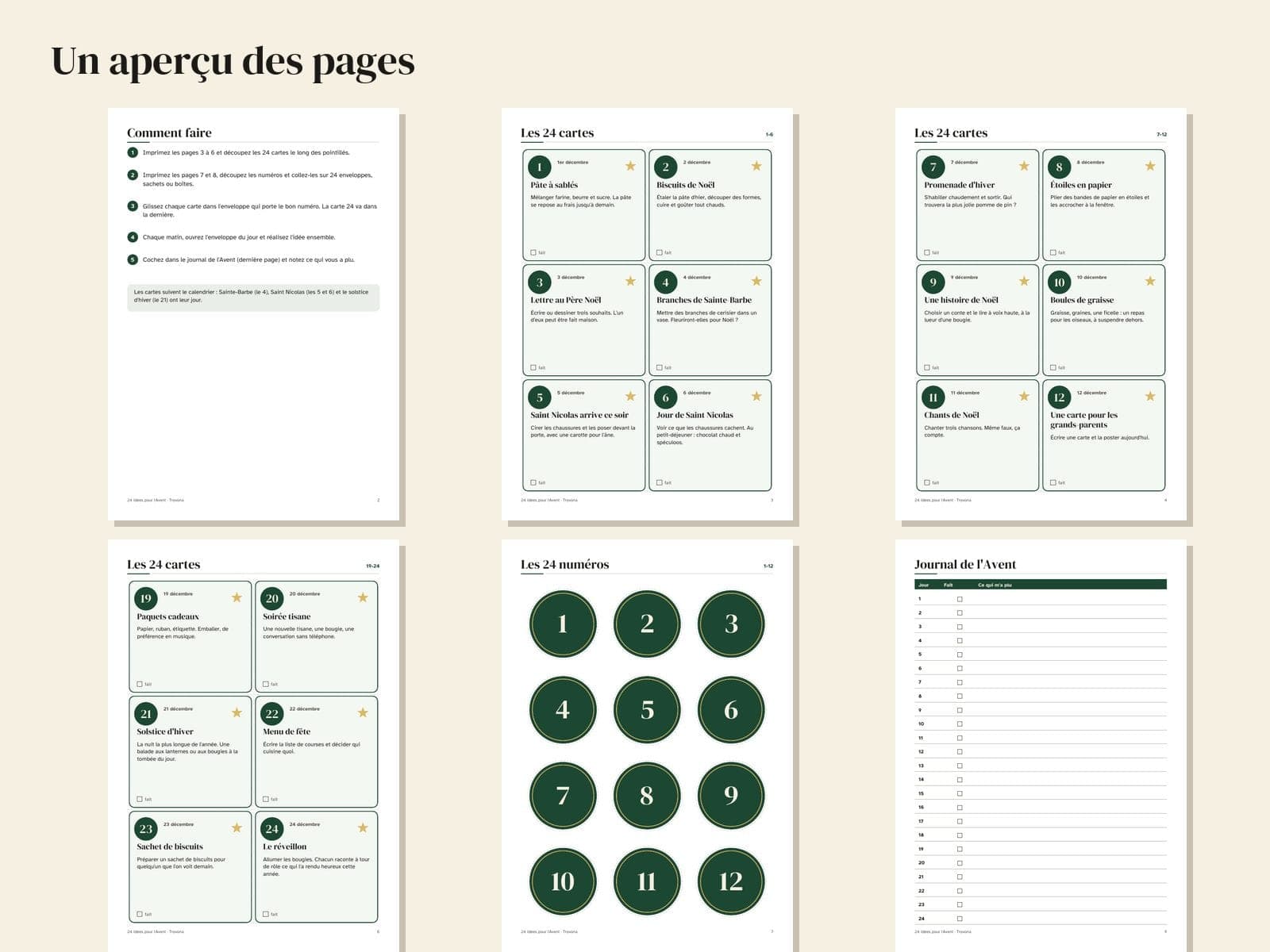Click the Saint Nicolas arrive ce soir title

tap(579, 415)
